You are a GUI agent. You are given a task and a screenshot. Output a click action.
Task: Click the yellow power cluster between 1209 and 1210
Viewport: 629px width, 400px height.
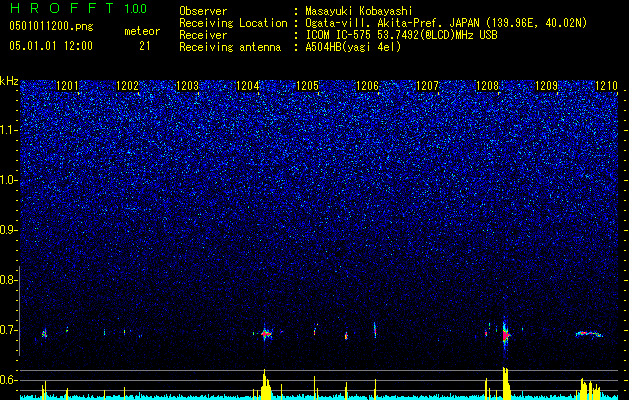(590, 388)
